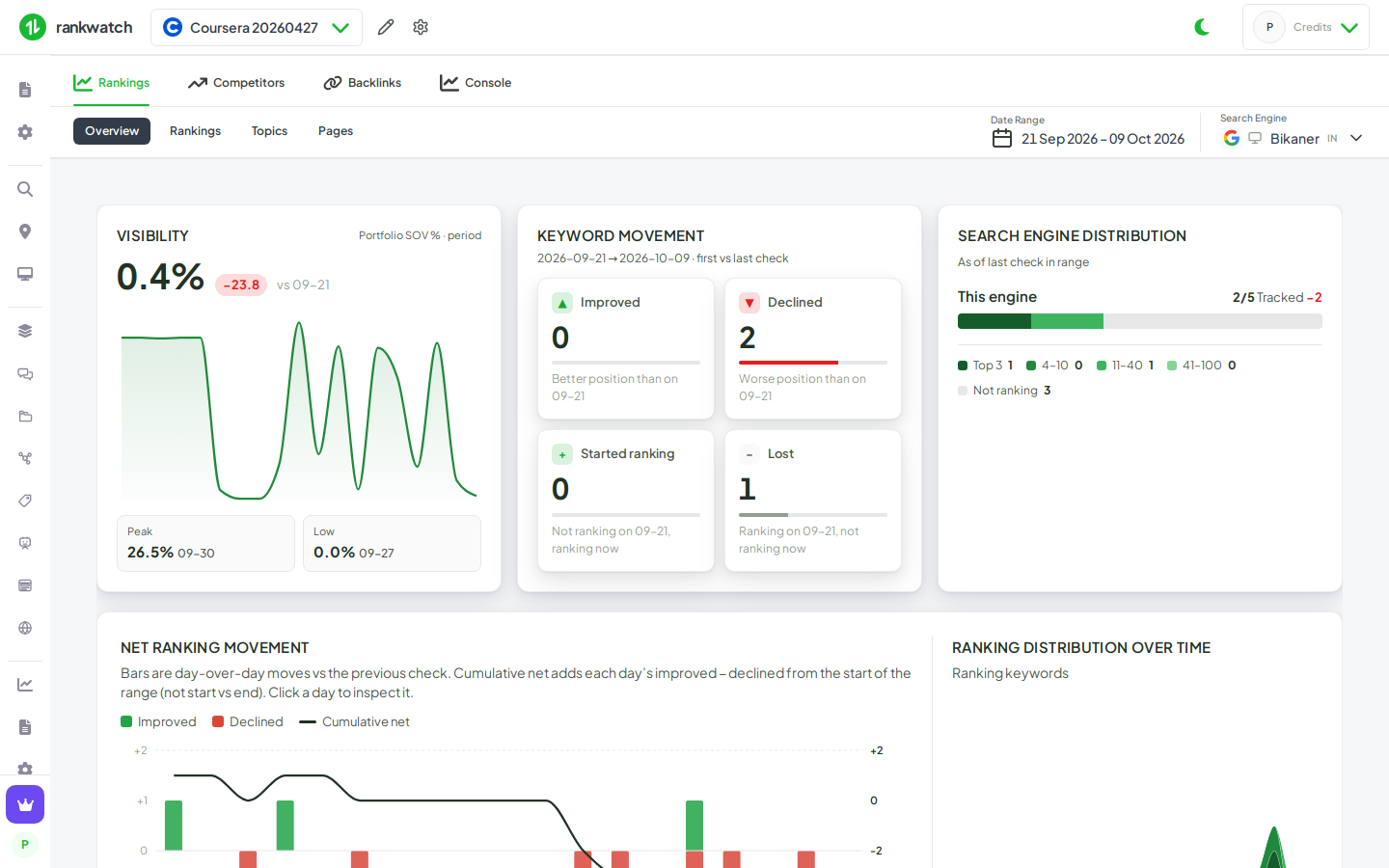Click the purple crown upgrade button
The height and width of the screenshot is (868, 1389).
[x=25, y=804]
